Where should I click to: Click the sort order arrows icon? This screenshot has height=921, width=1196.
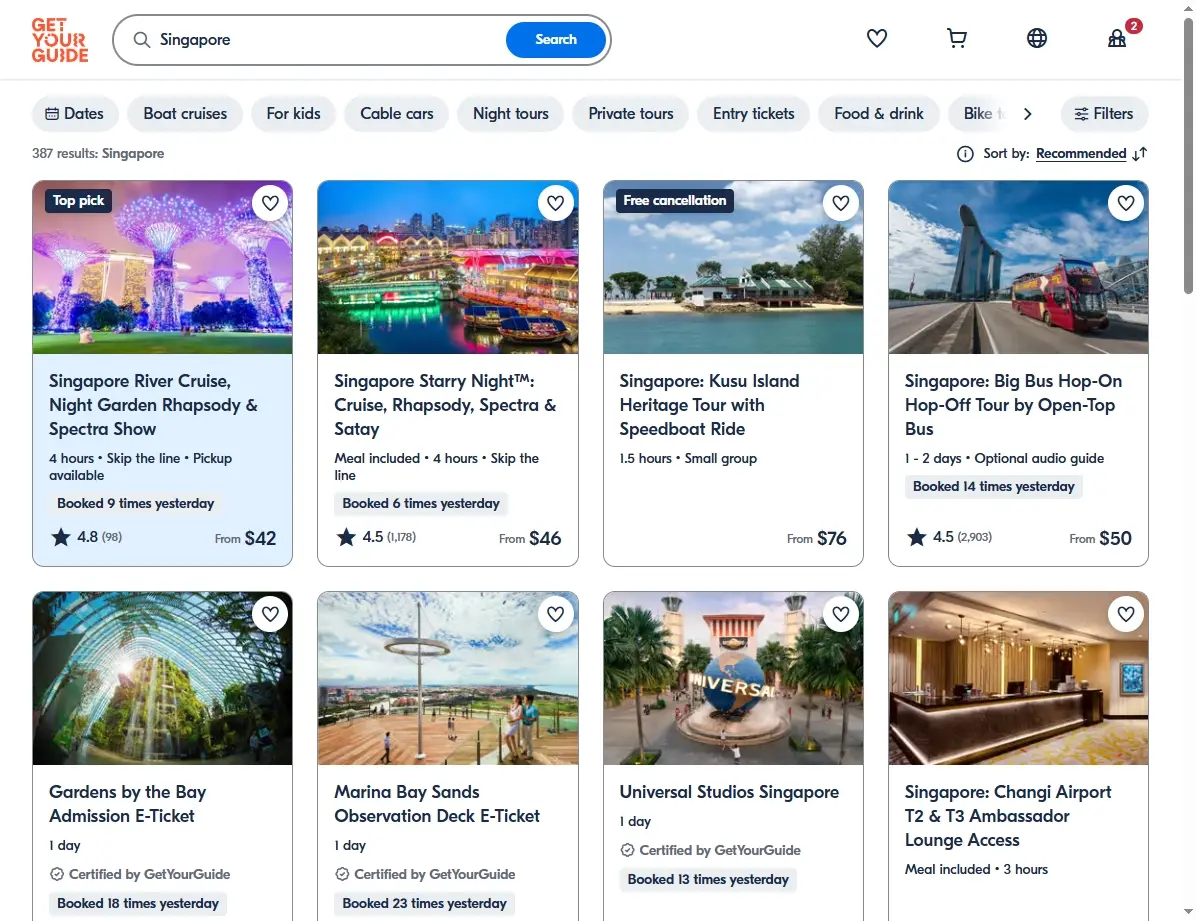pos(1140,154)
